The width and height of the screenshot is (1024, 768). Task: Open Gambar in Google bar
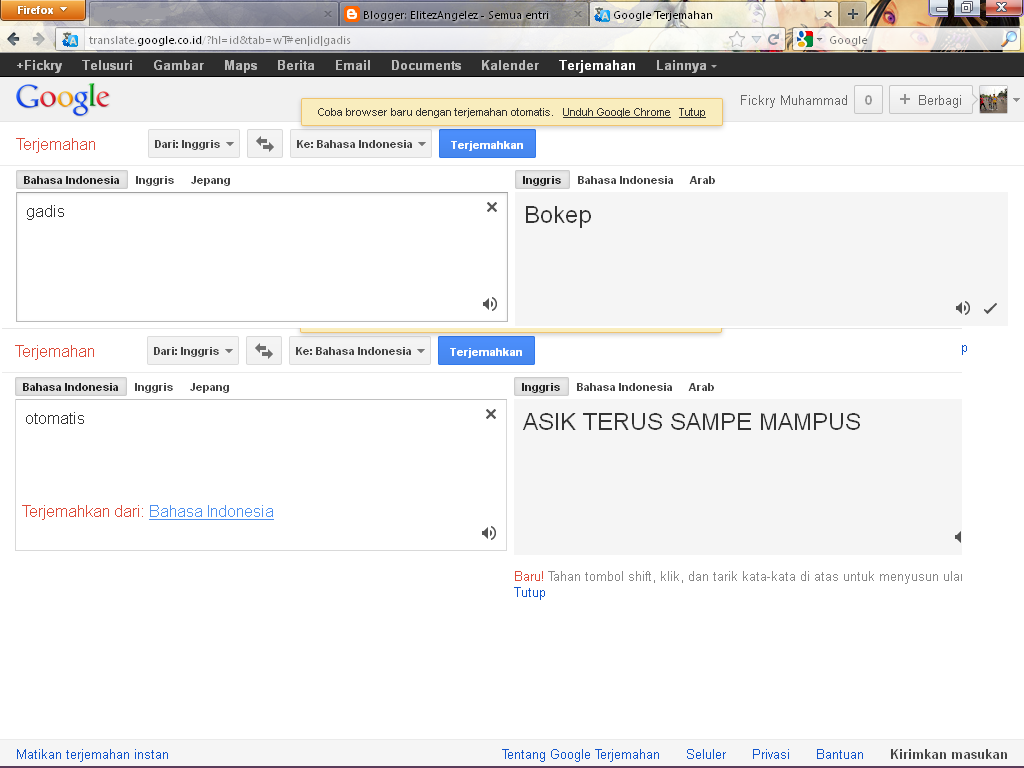(178, 65)
